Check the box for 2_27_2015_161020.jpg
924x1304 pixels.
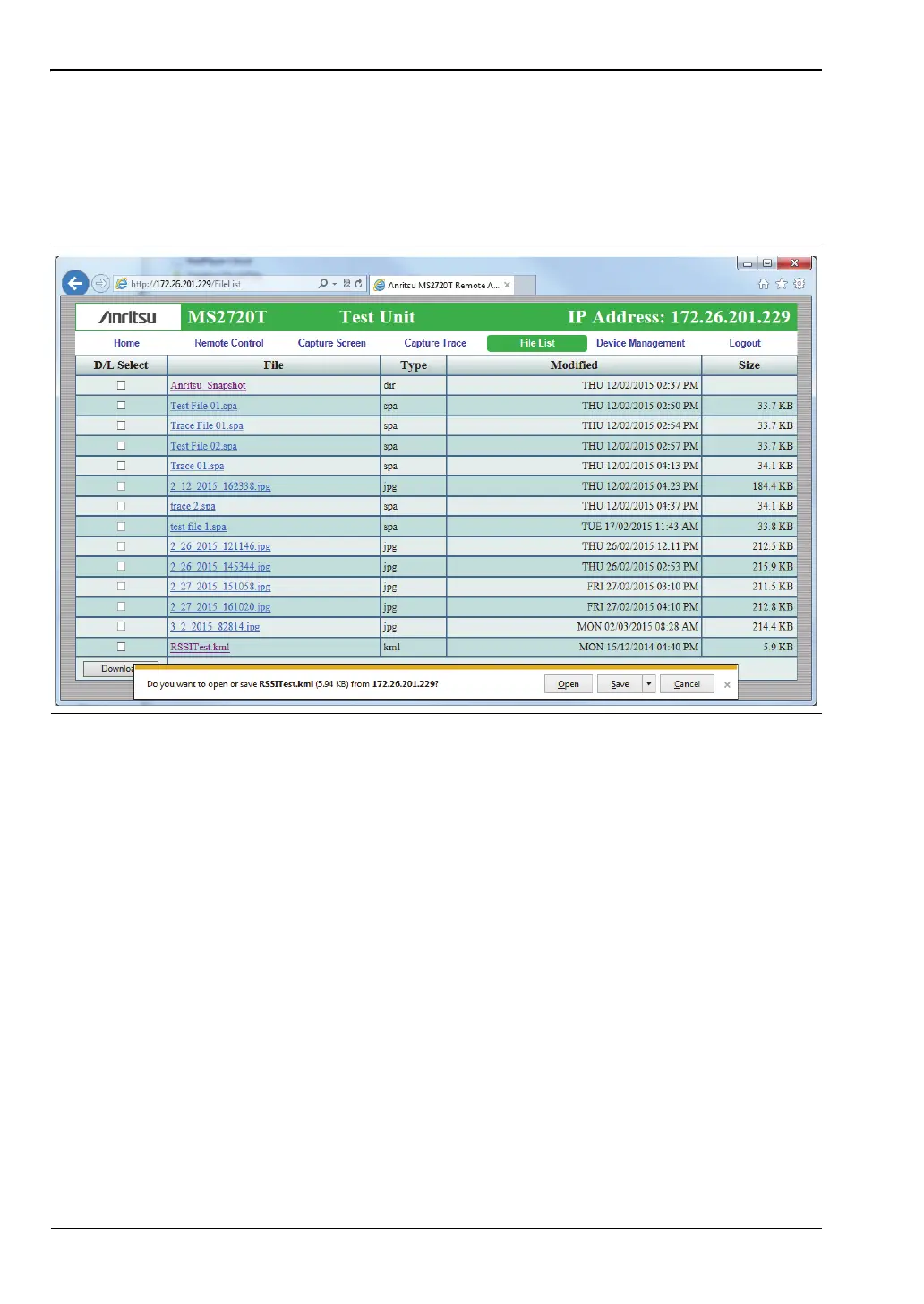point(121,606)
